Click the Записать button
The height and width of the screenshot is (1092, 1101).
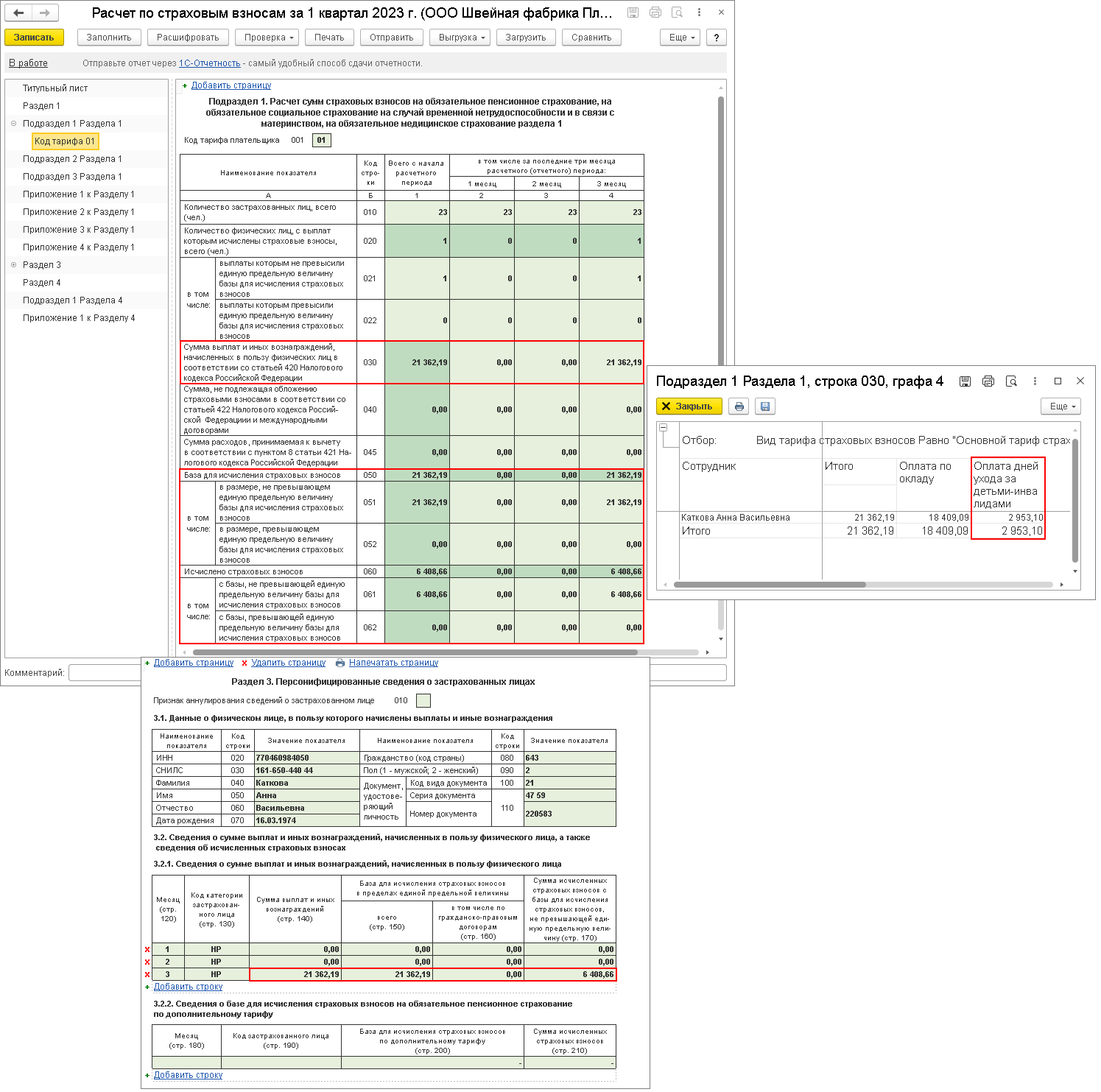click(x=34, y=38)
